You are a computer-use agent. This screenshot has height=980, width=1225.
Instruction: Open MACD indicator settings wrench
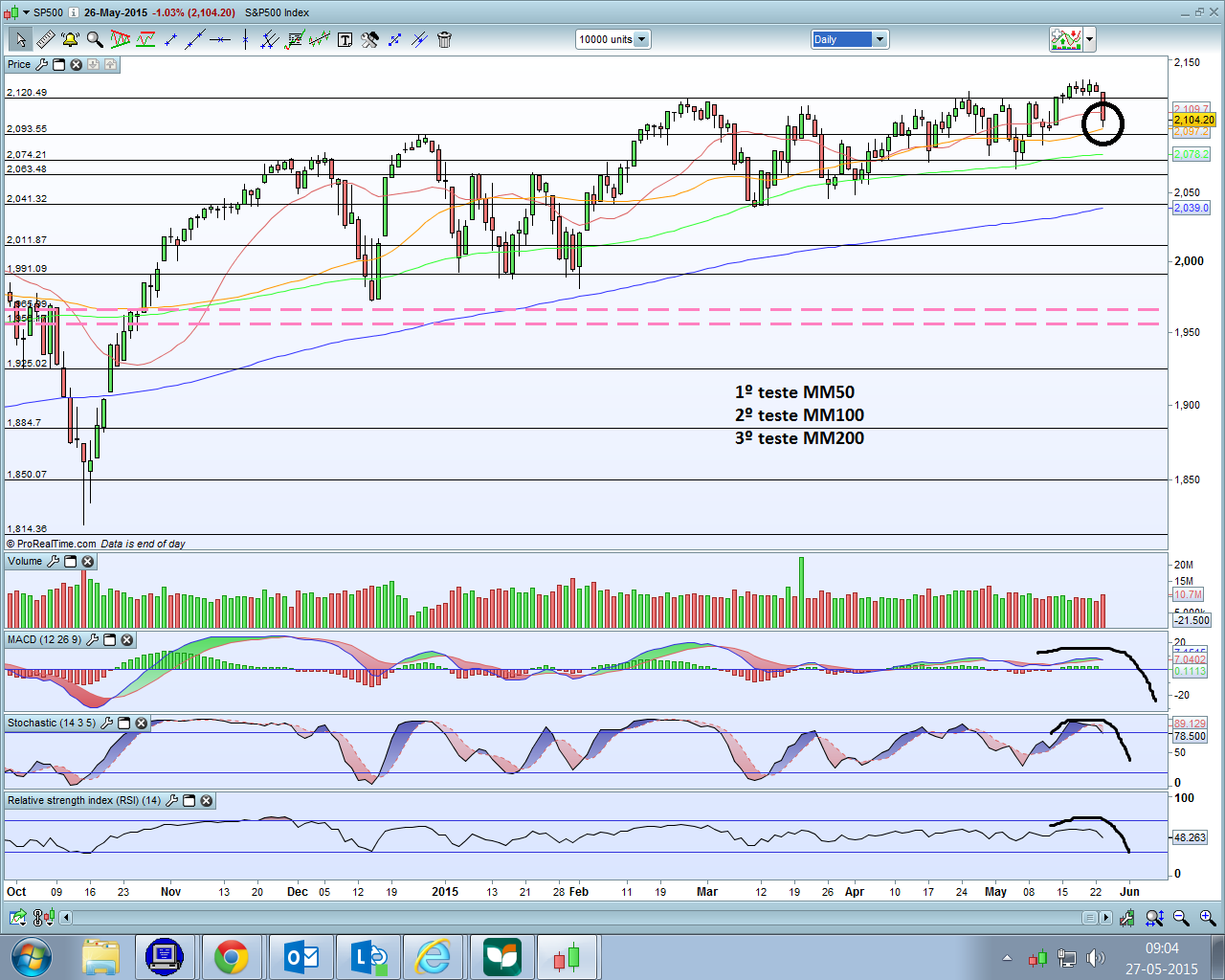tap(92, 639)
